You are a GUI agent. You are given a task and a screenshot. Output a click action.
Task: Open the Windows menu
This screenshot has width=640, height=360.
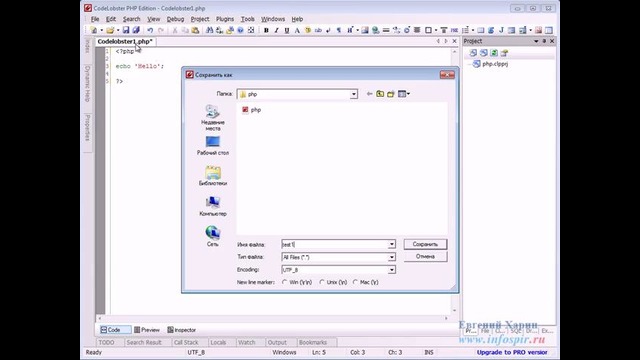click(273, 19)
